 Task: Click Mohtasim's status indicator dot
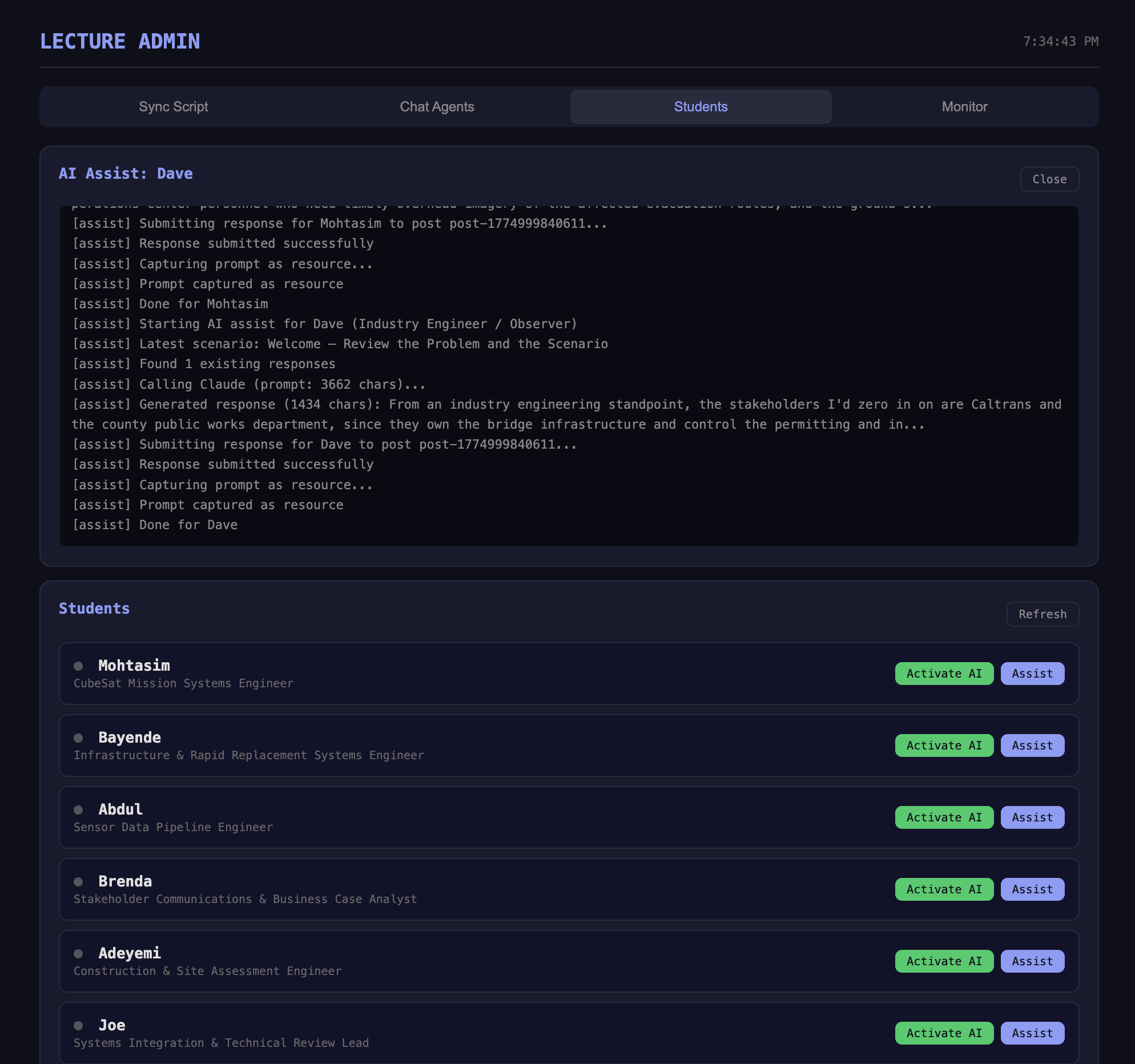click(x=79, y=666)
